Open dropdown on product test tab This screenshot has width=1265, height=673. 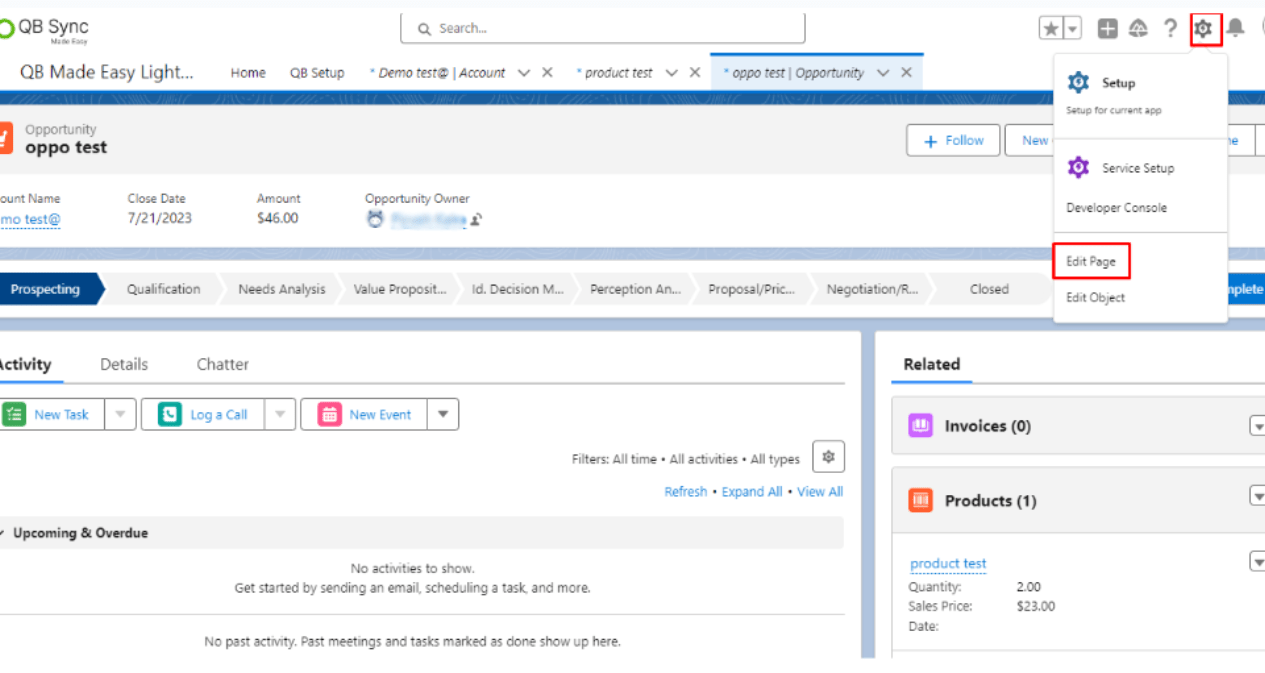[671, 73]
